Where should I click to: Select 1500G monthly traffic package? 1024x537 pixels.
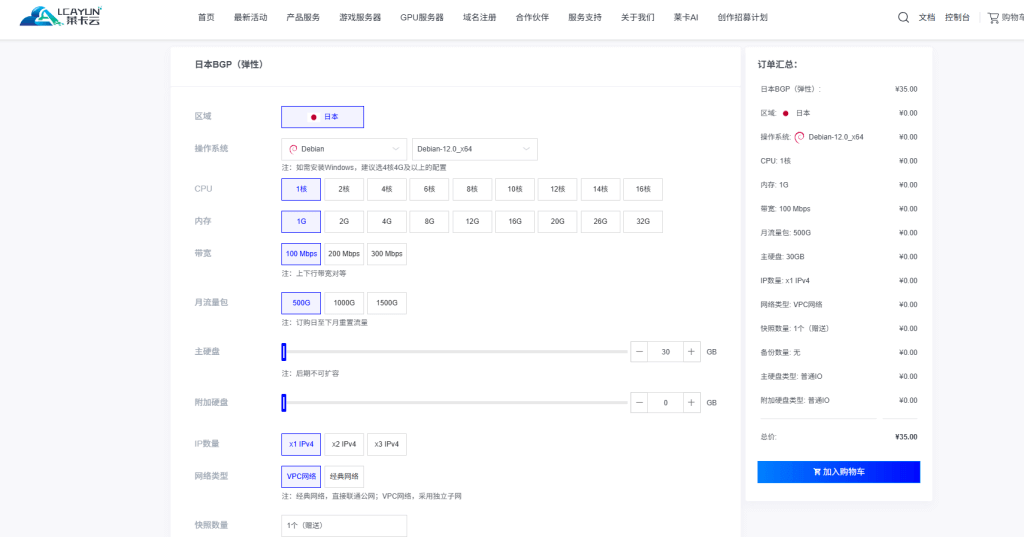pyautogui.click(x=387, y=303)
